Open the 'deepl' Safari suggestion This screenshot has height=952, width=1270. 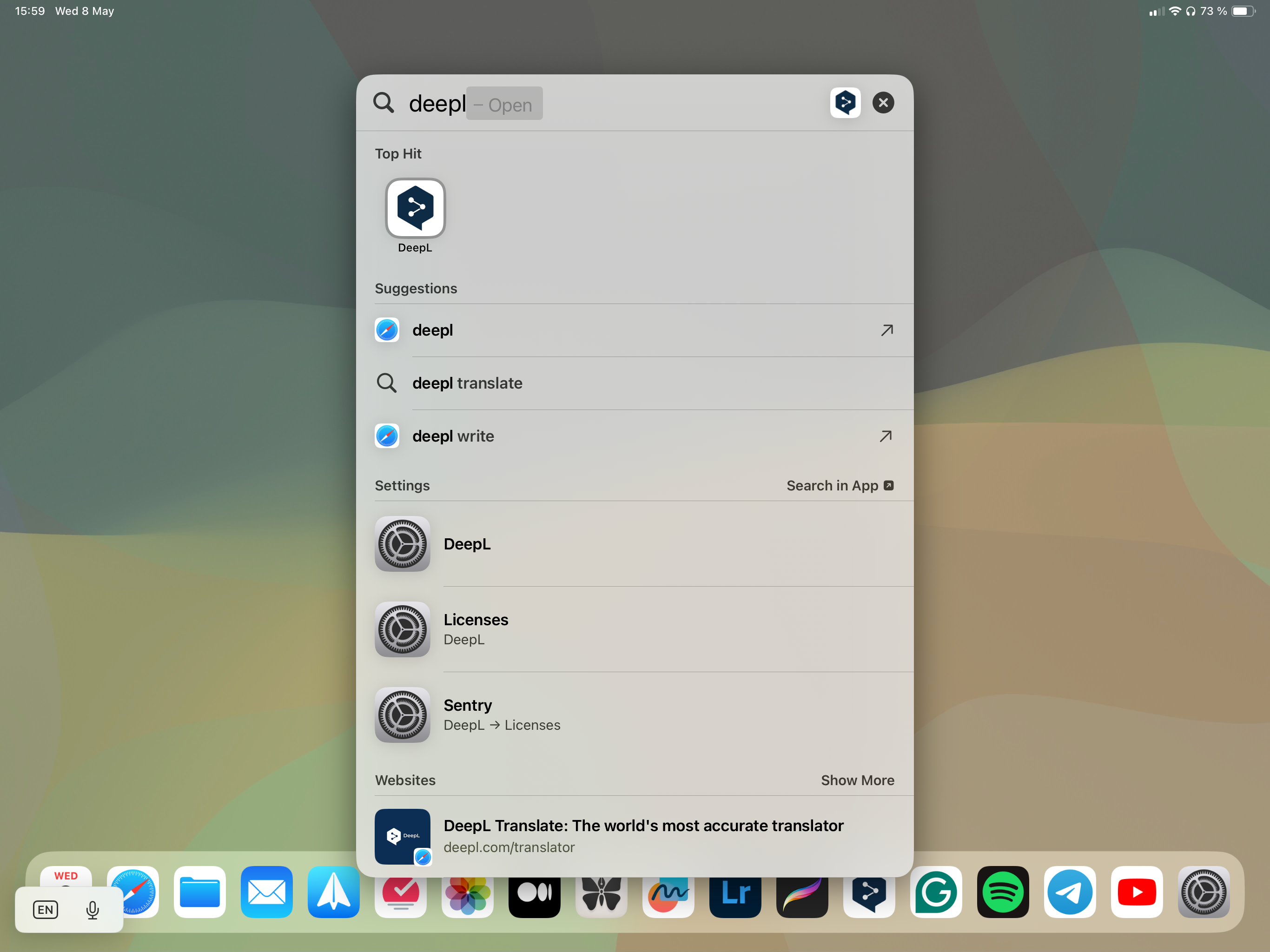(433, 330)
